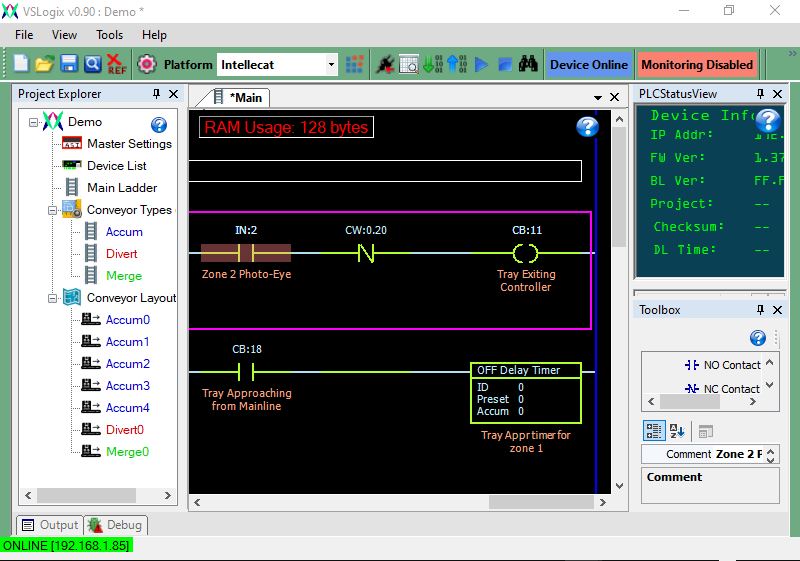The width and height of the screenshot is (800, 561).
Task: Switch to the Debug tab
Action: click(x=116, y=525)
